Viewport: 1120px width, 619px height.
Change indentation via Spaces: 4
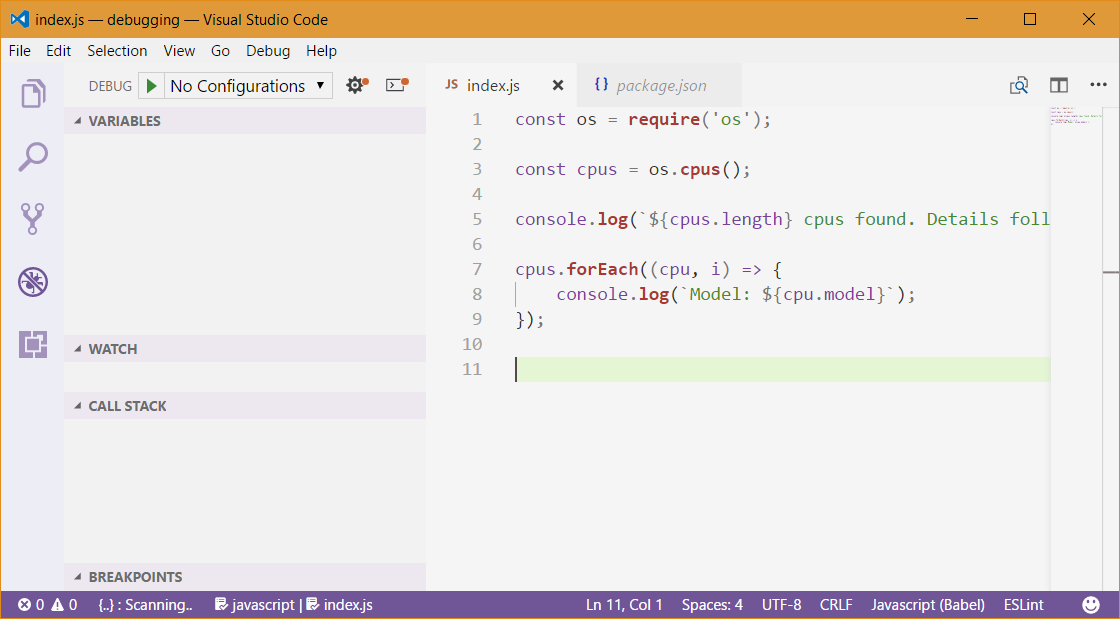712,605
